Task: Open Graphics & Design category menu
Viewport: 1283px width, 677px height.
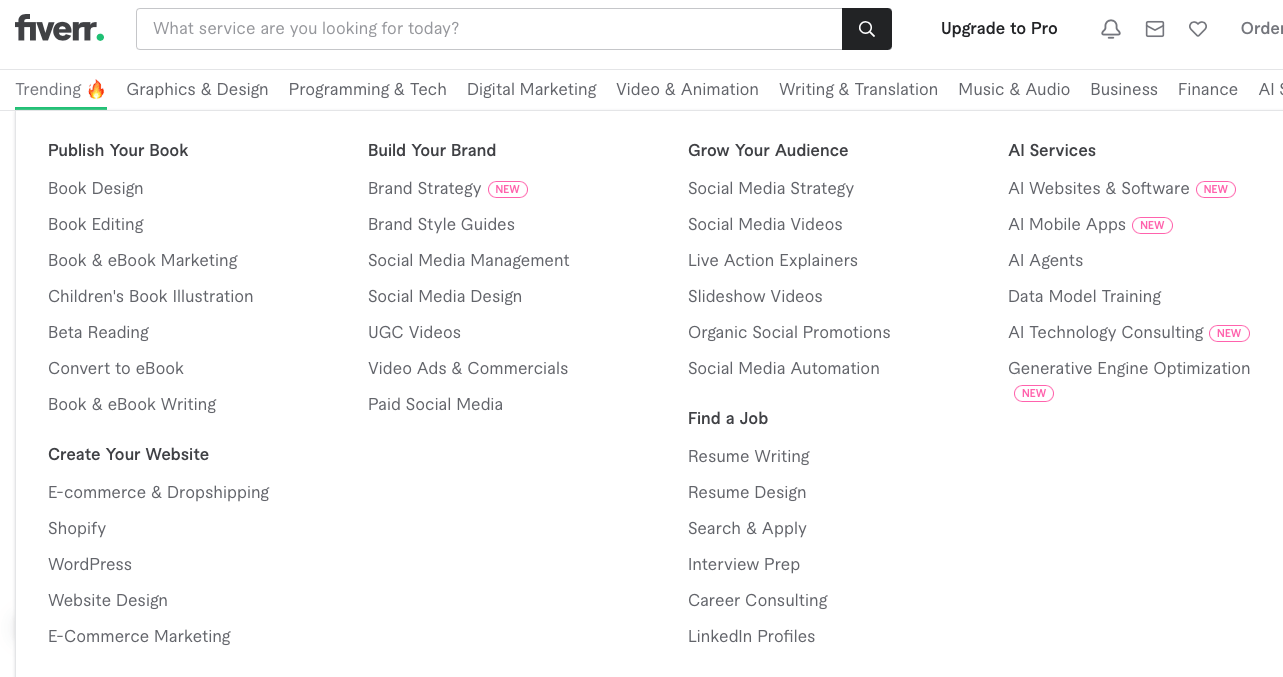Action: [197, 89]
